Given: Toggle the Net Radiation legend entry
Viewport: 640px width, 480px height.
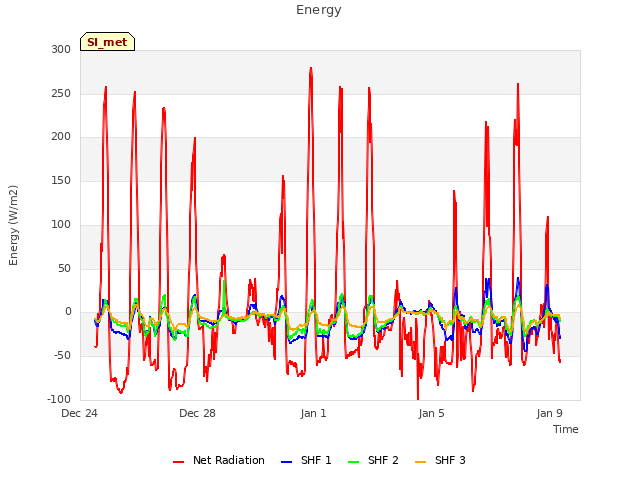Looking at the screenshot, I should click(219, 461).
